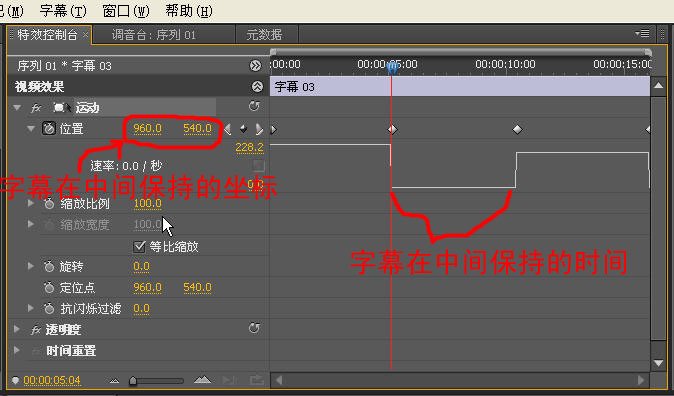The height and width of the screenshot is (396, 674).
Task: Close the 特效控制台 tab
Action: 85,34
